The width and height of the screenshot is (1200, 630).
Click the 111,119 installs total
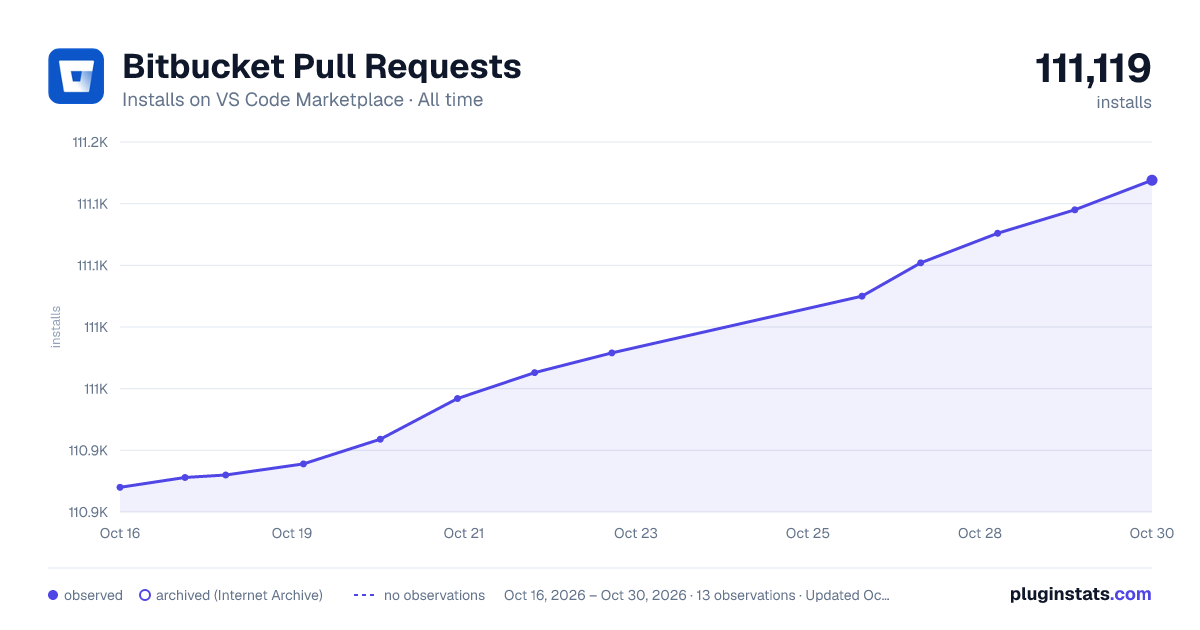pos(1093,69)
